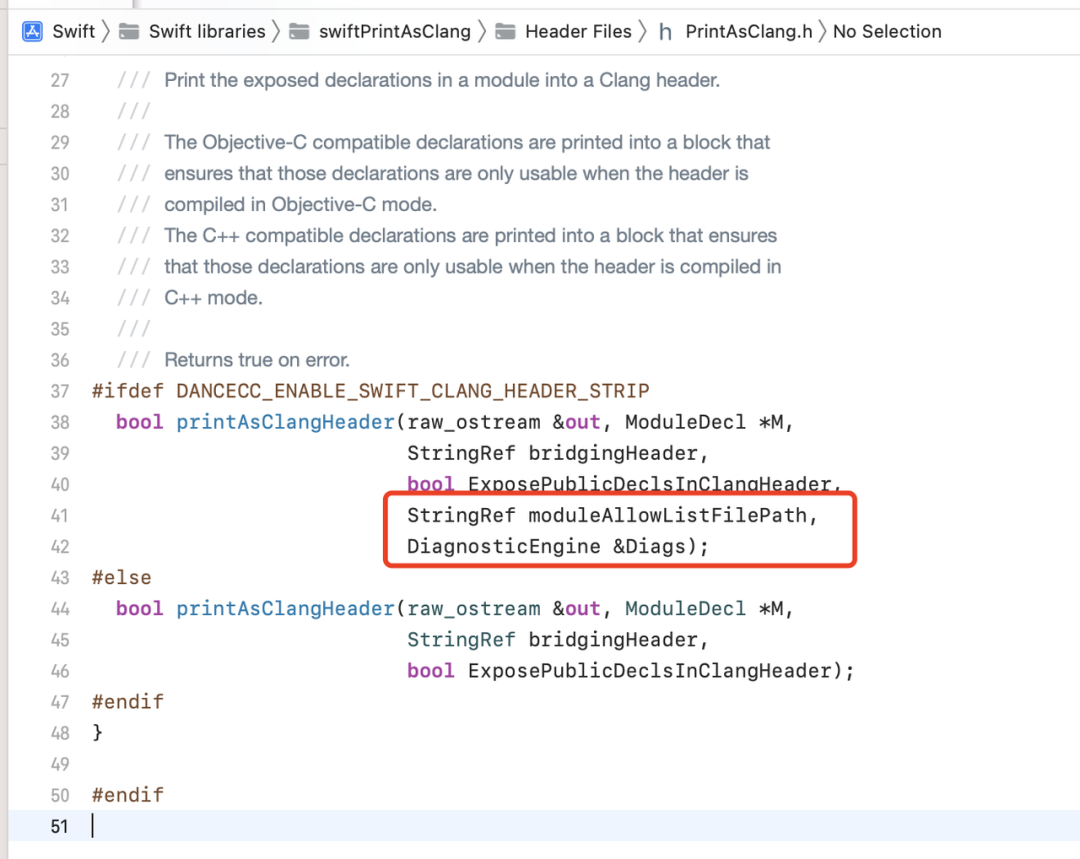The width and height of the screenshot is (1080, 859).
Task: Open the No Selection symbol menu
Action: point(887,32)
